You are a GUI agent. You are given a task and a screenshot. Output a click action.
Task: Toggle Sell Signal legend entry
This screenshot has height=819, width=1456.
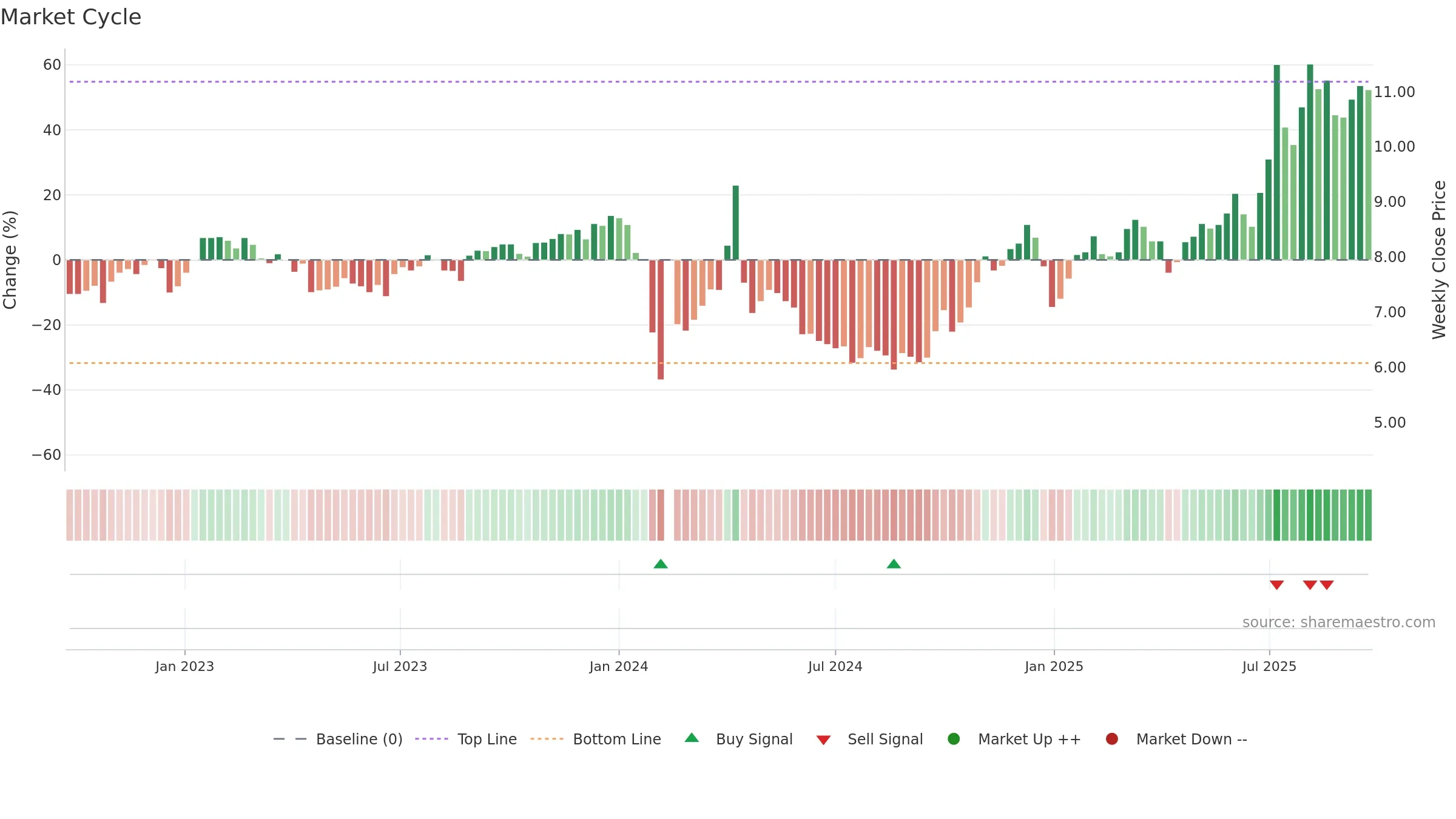coord(869,739)
